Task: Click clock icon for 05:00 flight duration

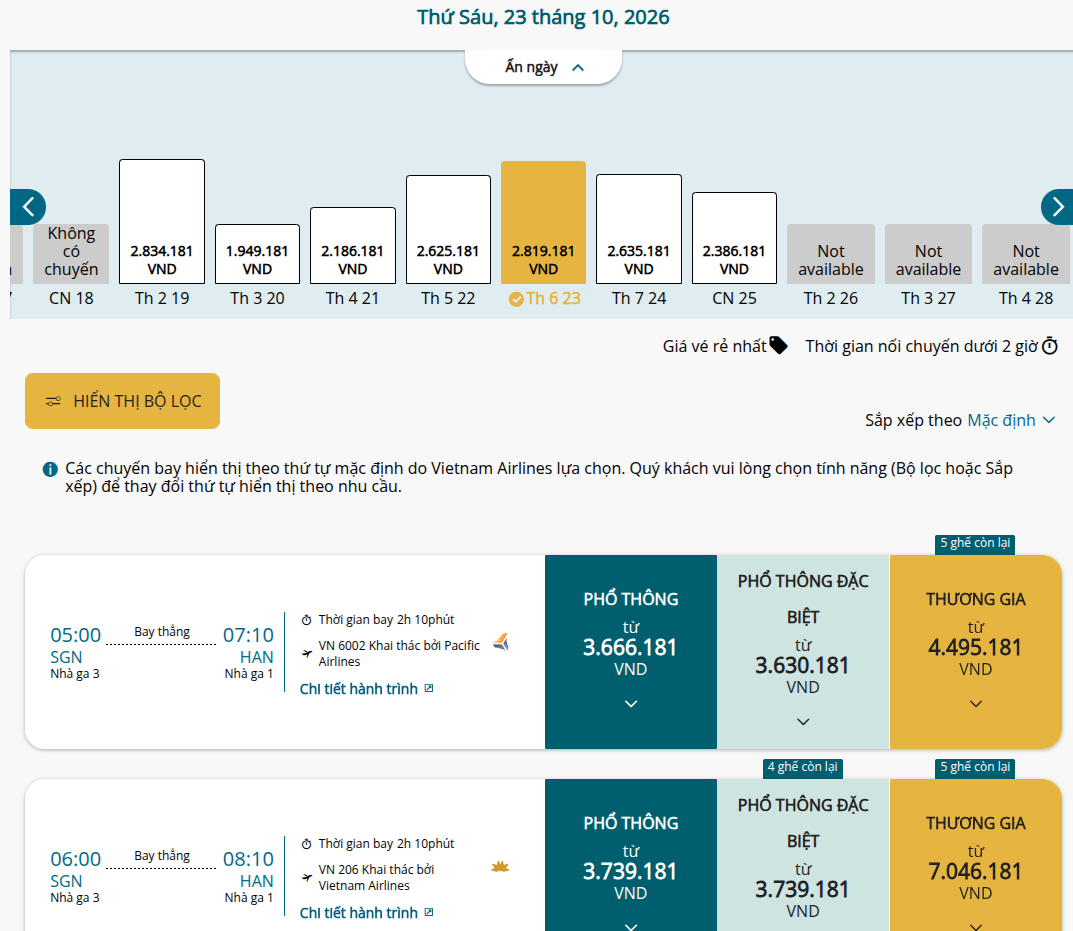Action: click(307, 620)
